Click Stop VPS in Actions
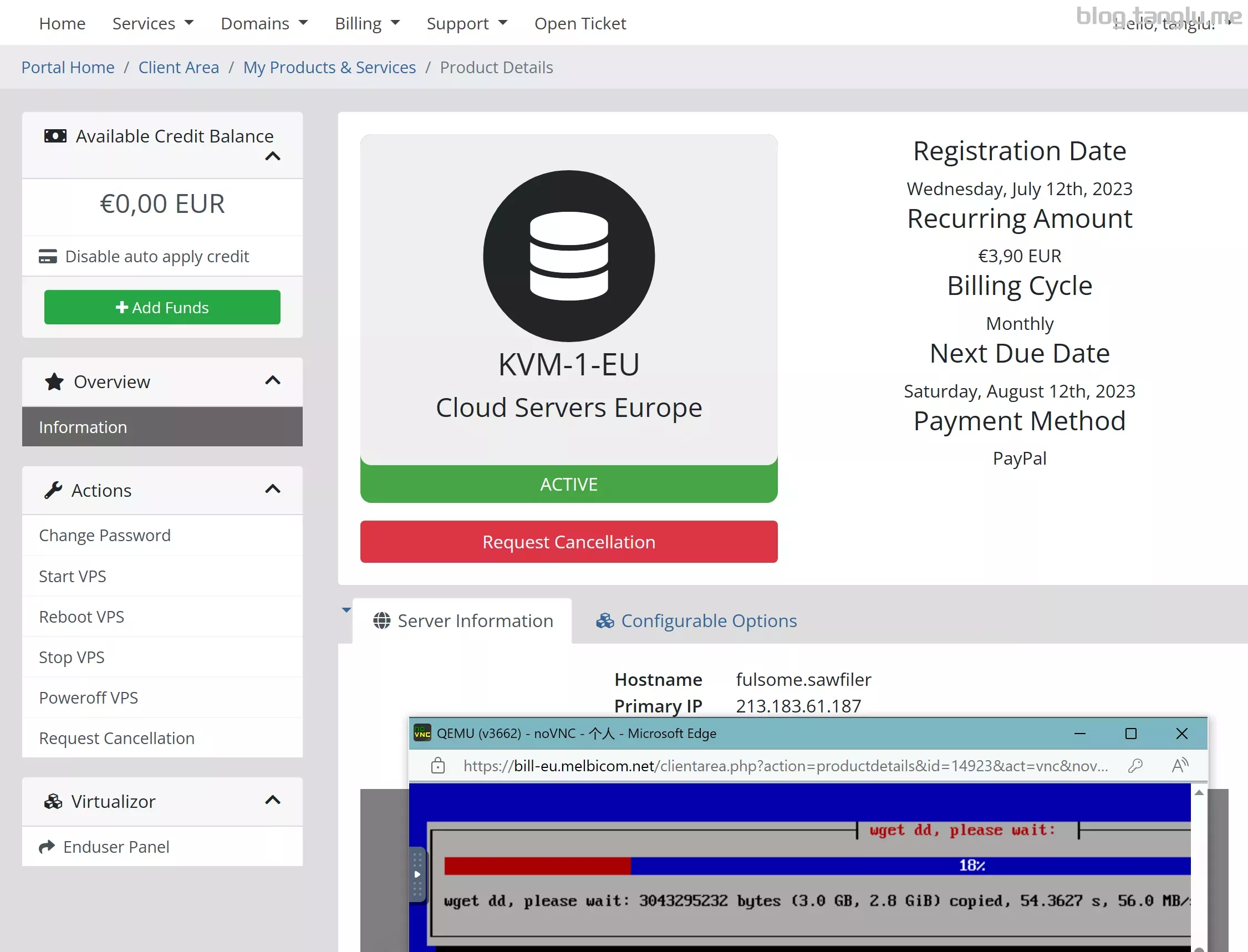The width and height of the screenshot is (1248, 952). (162, 658)
